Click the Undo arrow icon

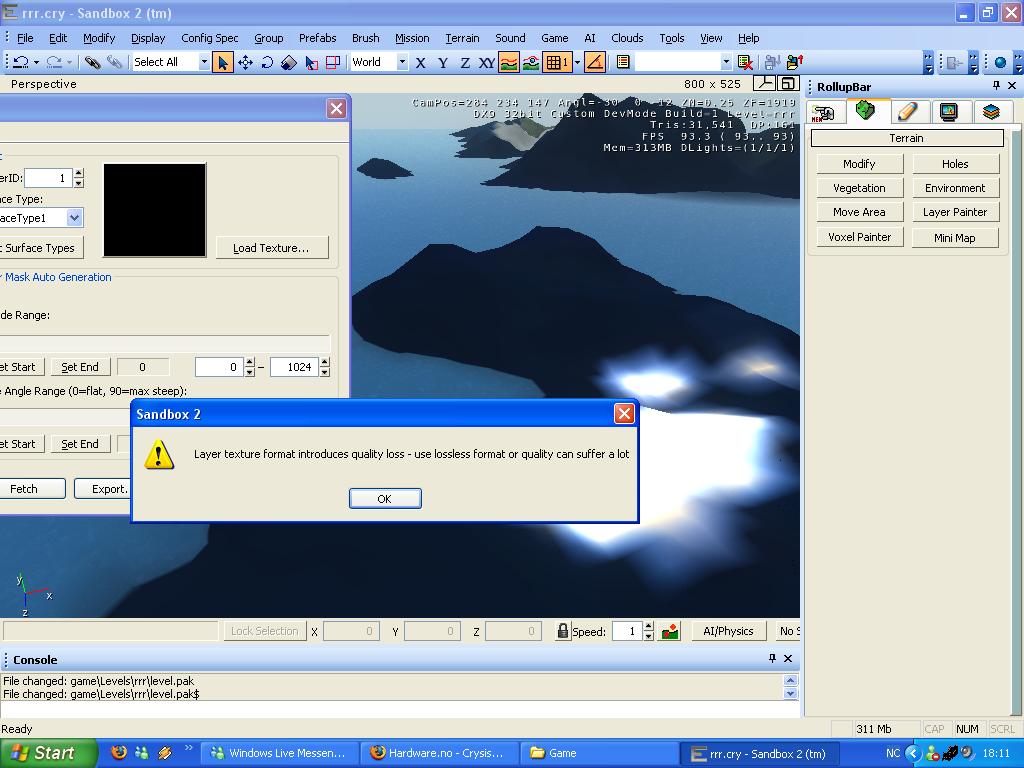coord(21,62)
